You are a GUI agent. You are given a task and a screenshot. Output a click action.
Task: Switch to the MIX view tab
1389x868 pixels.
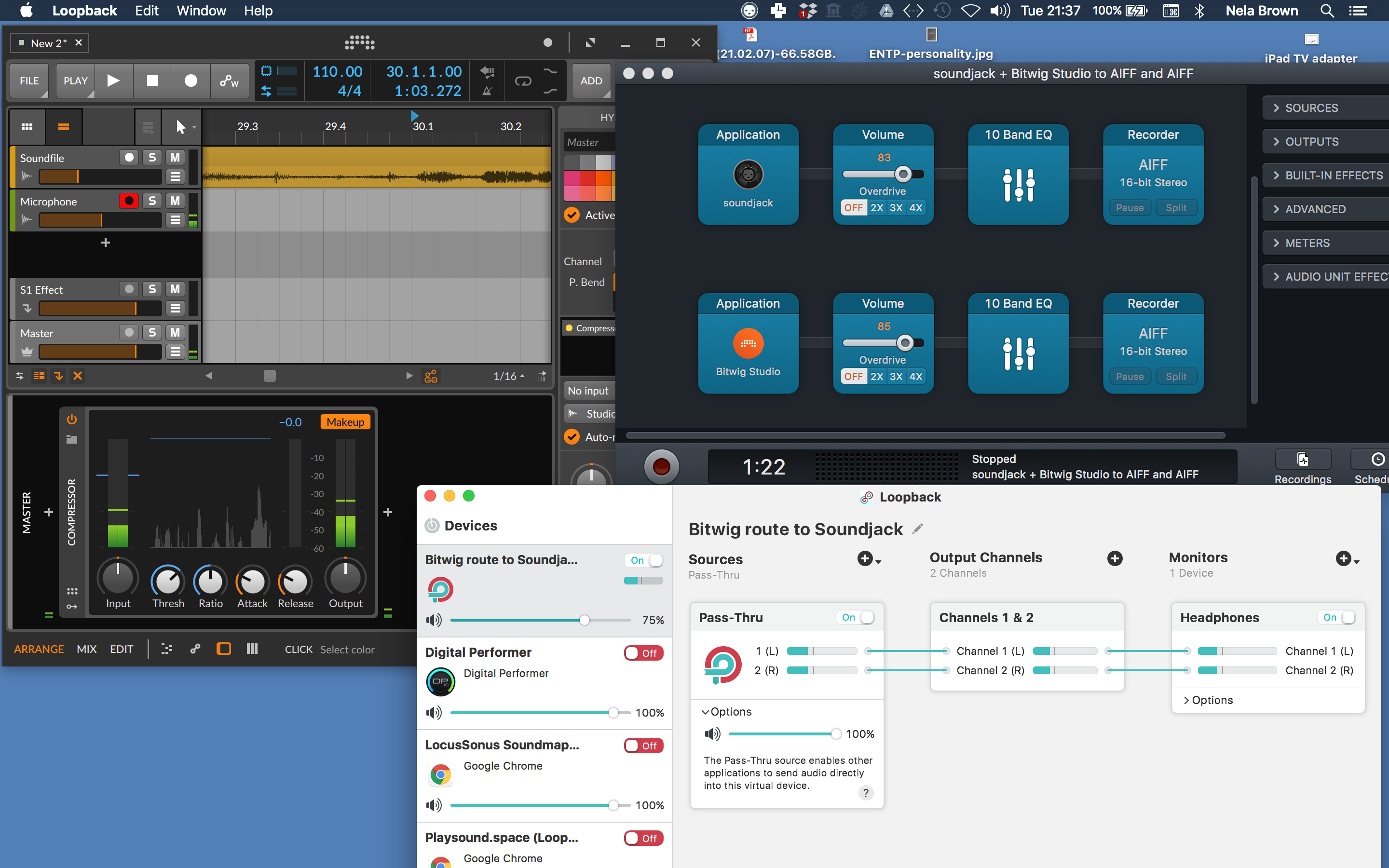tap(87, 649)
